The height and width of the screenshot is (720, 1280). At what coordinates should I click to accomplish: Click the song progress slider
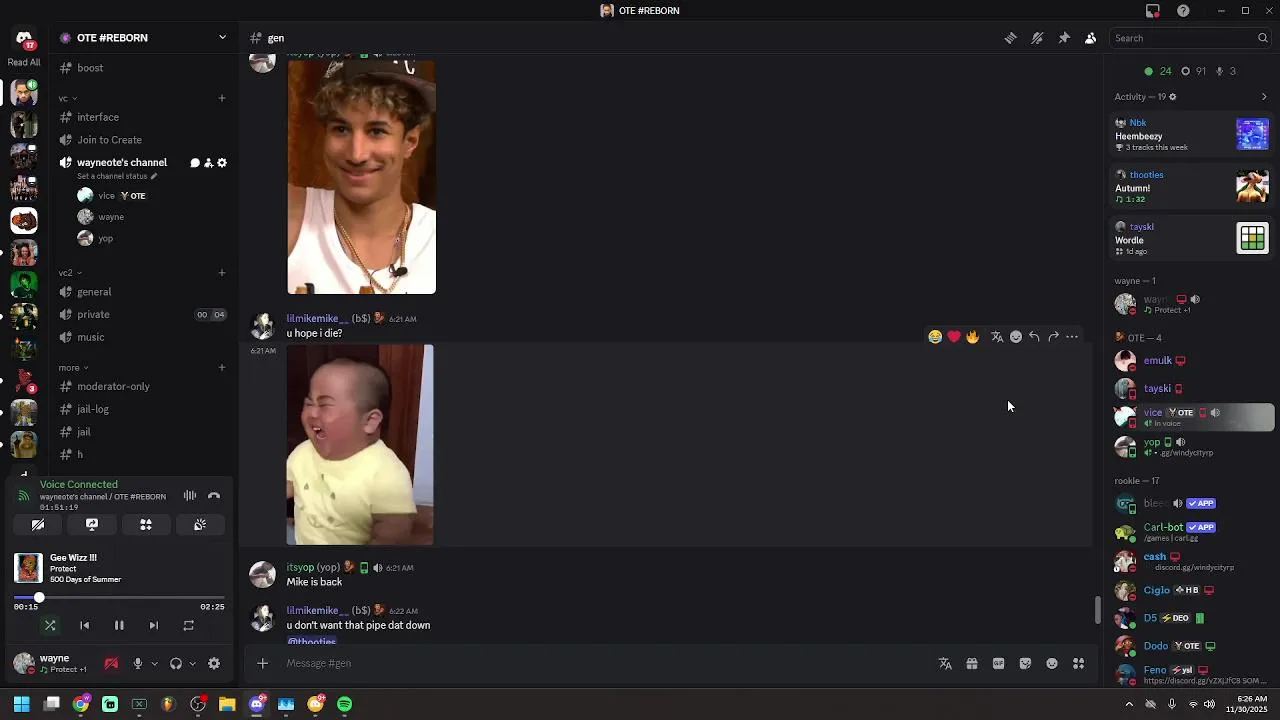tap(119, 598)
